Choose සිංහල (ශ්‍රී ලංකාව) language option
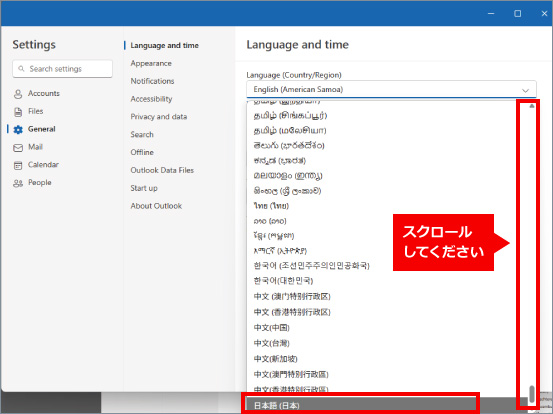 [x=287, y=191]
